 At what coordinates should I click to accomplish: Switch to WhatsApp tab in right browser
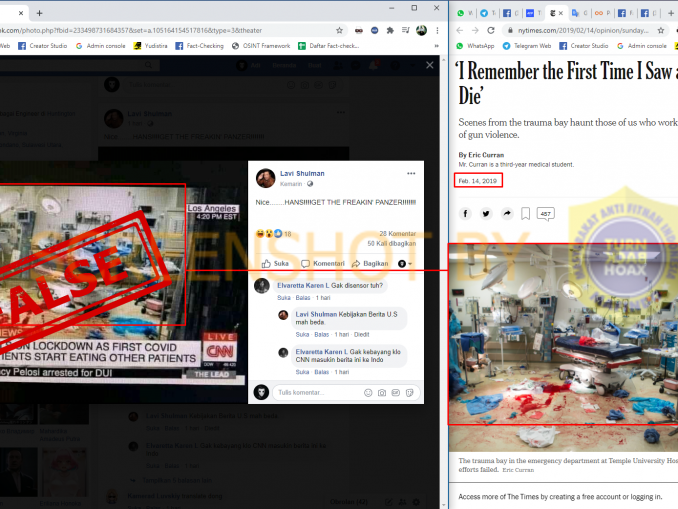pyautogui.click(x=465, y=13)
